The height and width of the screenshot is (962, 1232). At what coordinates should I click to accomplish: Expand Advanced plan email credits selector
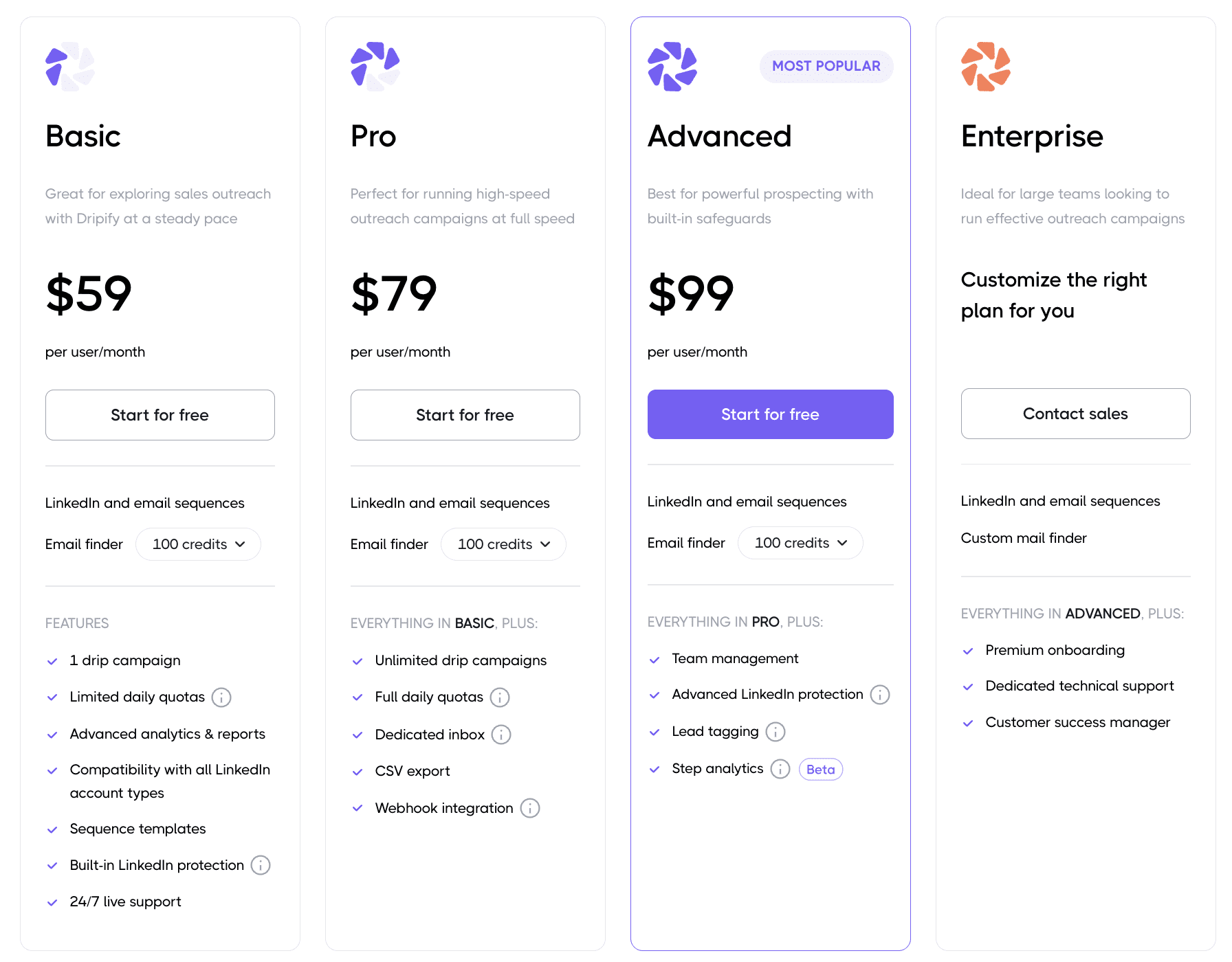[800, 543]
